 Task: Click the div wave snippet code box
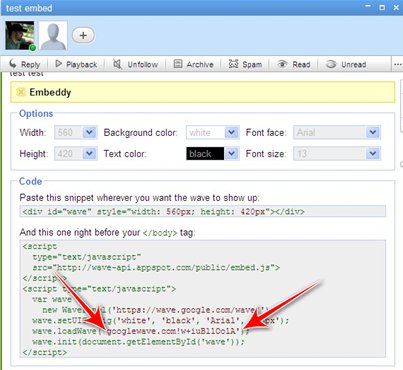(x=203, y=211)
